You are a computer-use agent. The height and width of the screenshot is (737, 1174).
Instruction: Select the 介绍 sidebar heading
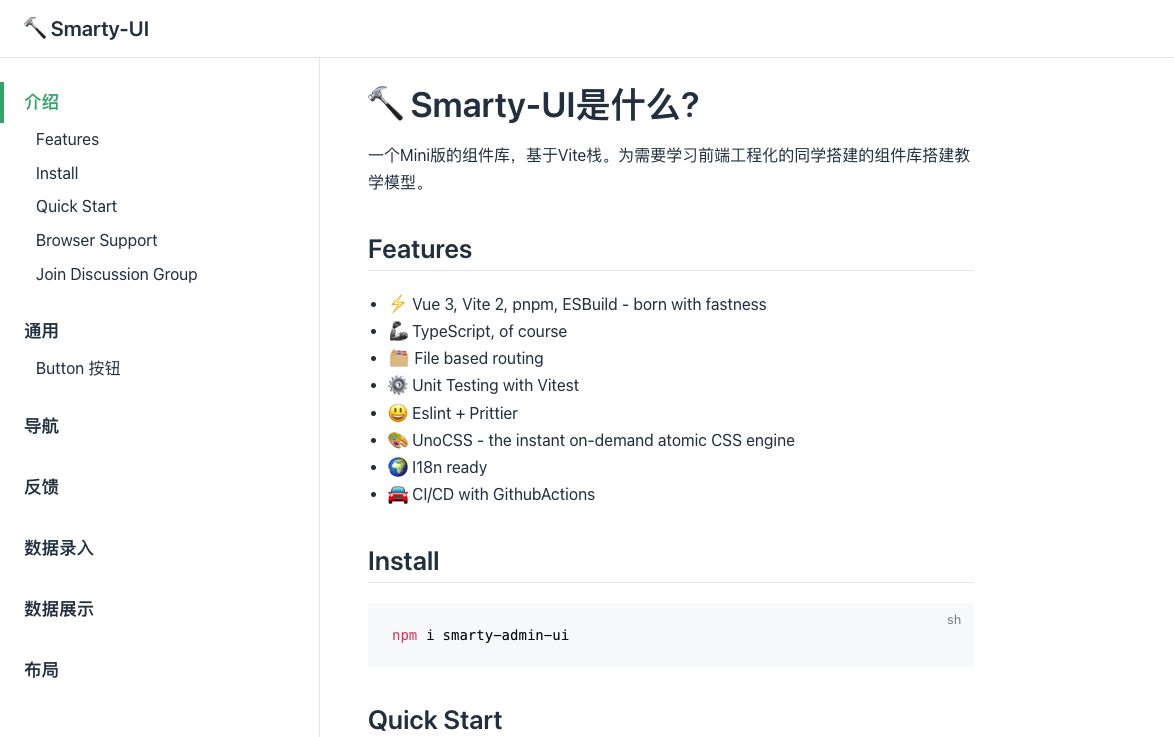click(x=42, y=102)
